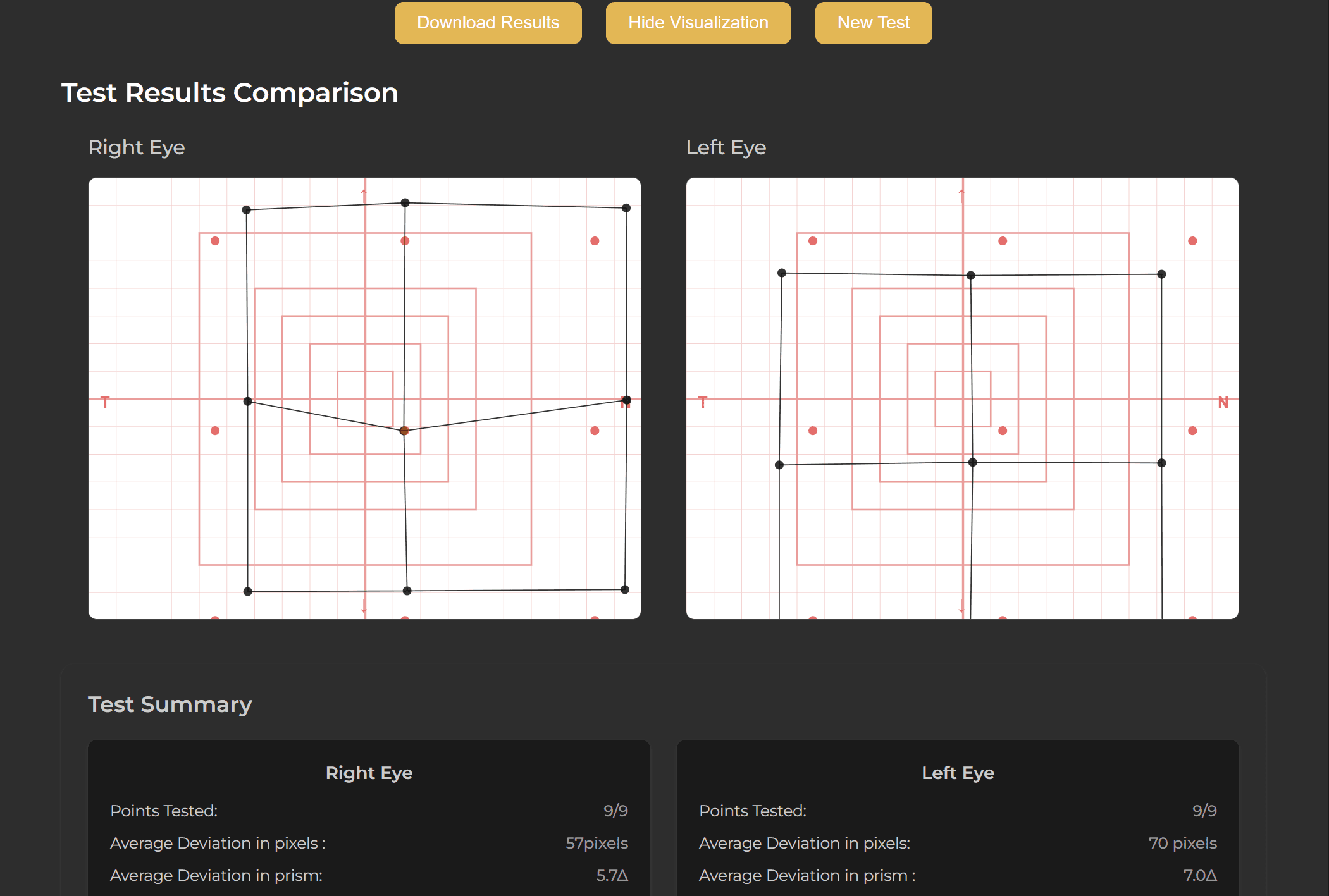Click the Download Results button

[488, 23]
